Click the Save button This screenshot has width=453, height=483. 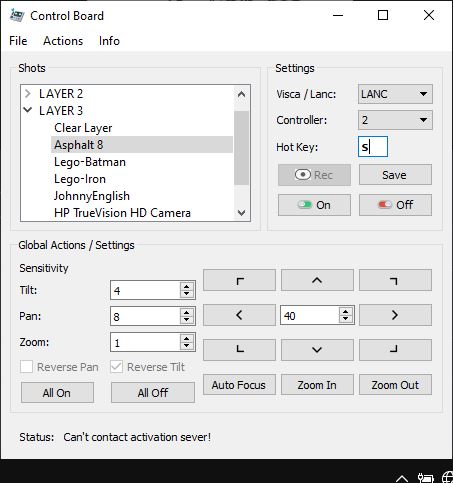pos(395,175)
